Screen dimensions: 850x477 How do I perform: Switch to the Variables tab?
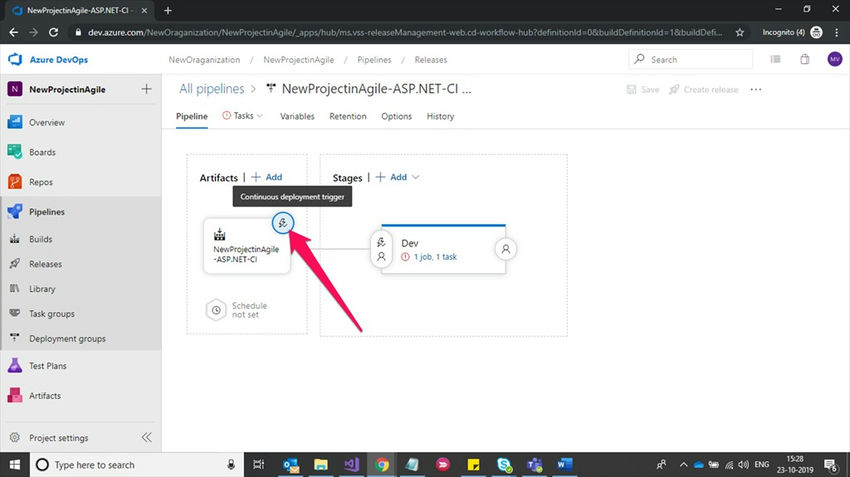(297, 116)
